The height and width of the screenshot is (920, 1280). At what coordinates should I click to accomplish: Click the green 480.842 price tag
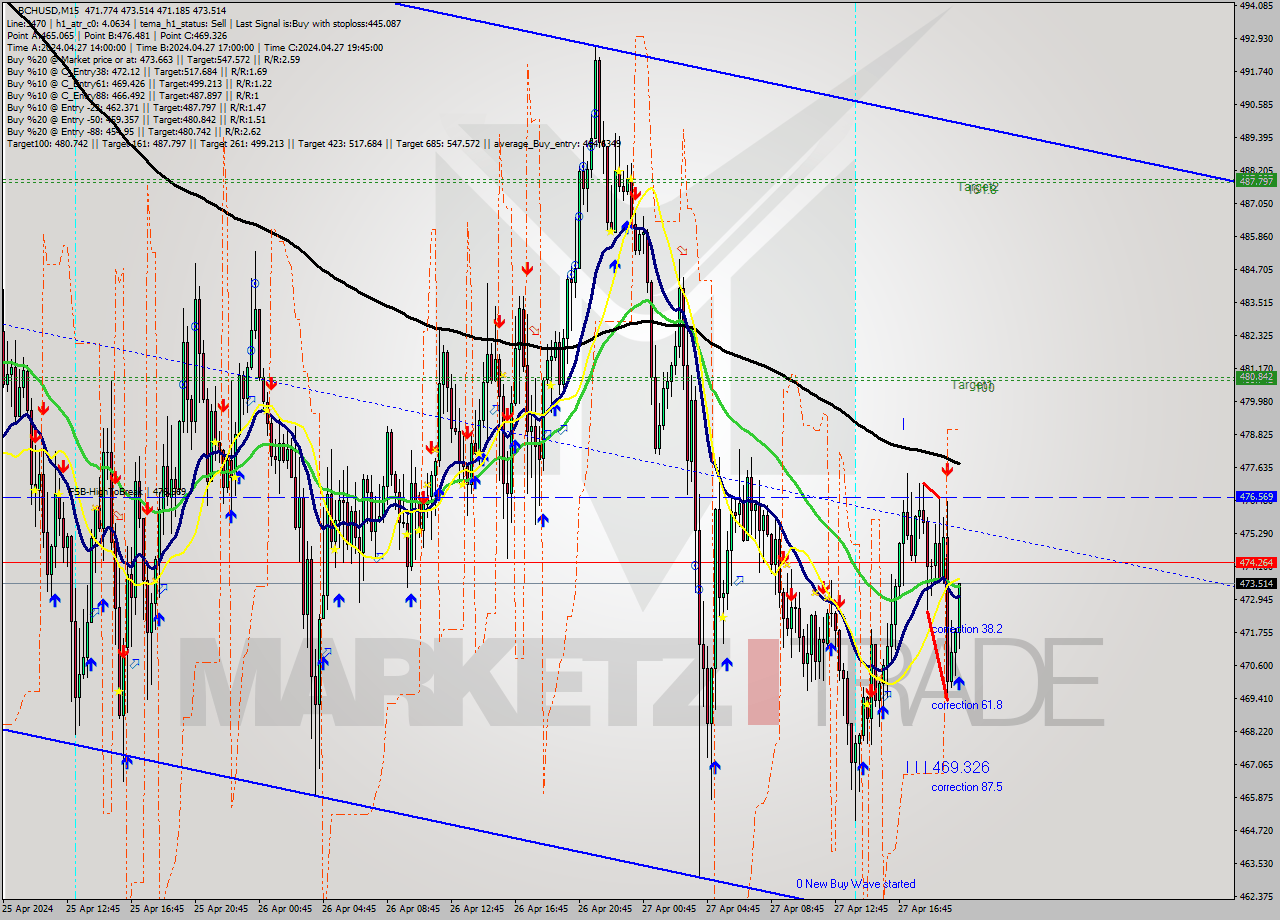point(1256,377)
